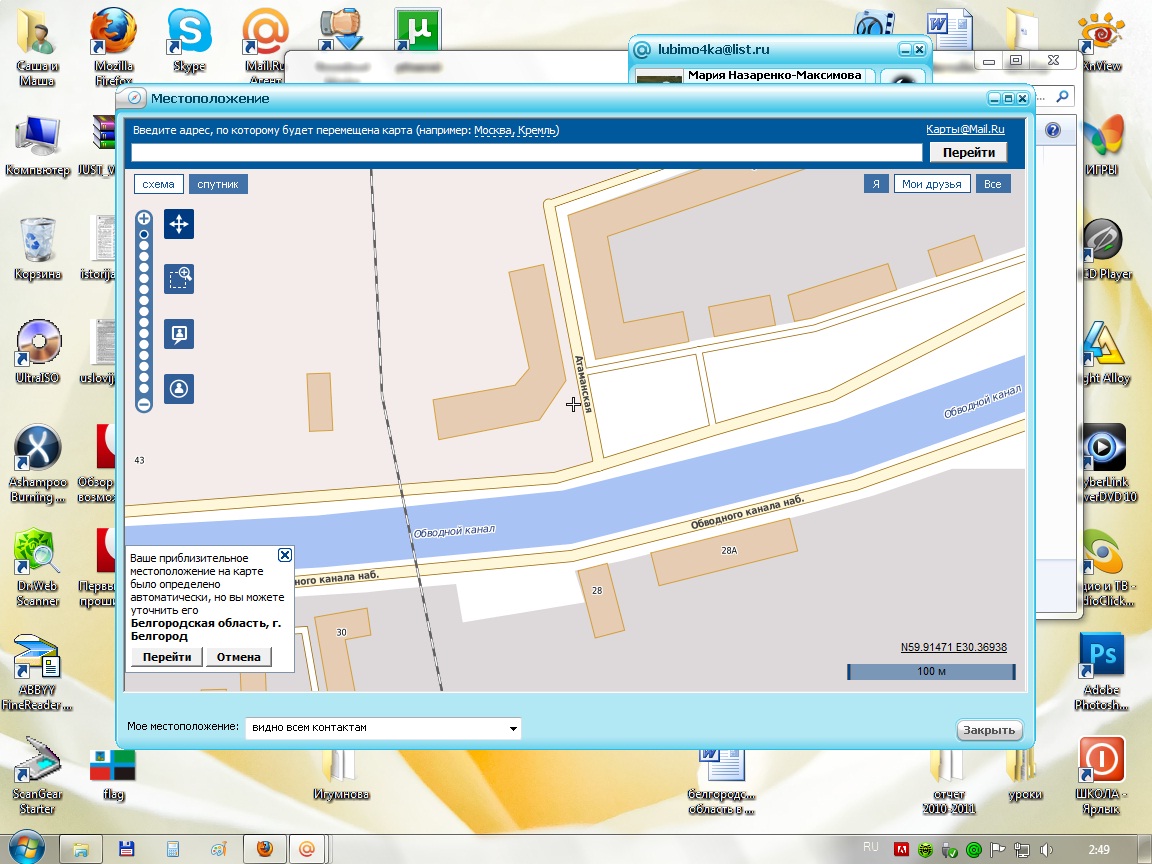1152x864 pixels.
Task: Open the µTorrent desktop shortcut
Action: click(417, 33)
